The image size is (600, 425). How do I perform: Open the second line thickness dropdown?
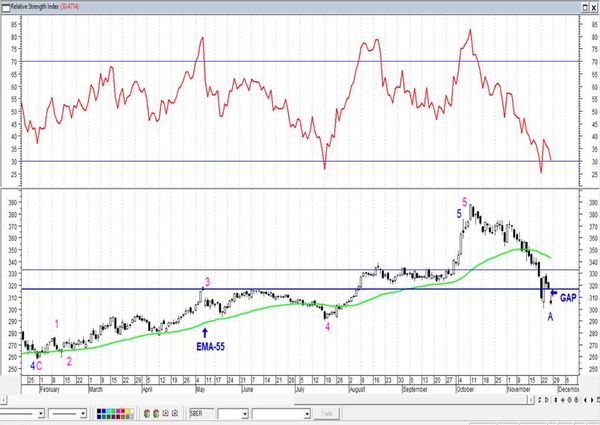tap(83, 414)
